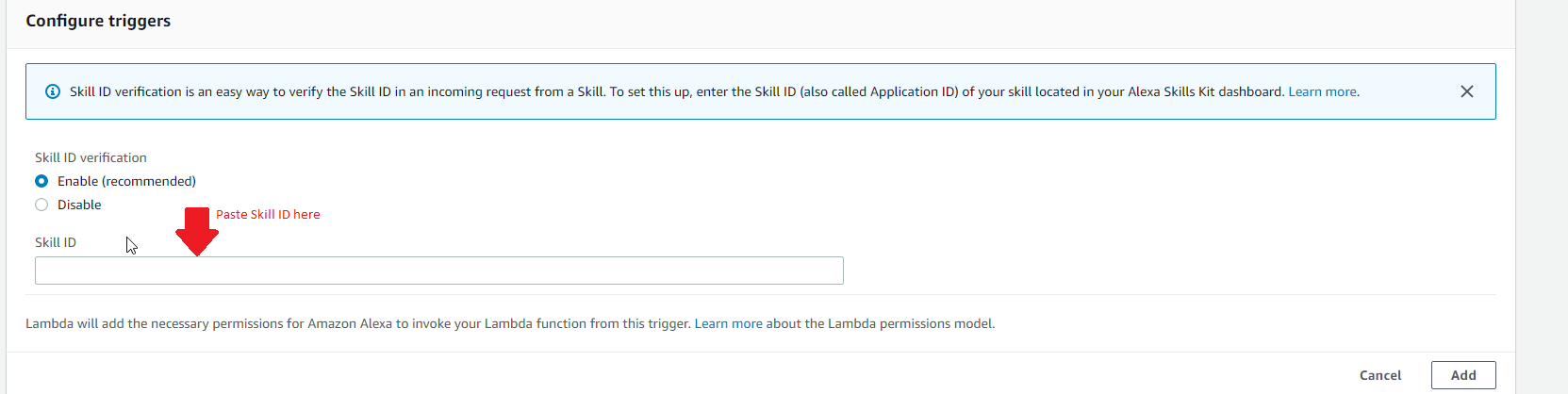Click the Lambda permissions note for Amazon Alexa
The height and width of the screenshot is (394, 1568).
(x=358, y=323)
